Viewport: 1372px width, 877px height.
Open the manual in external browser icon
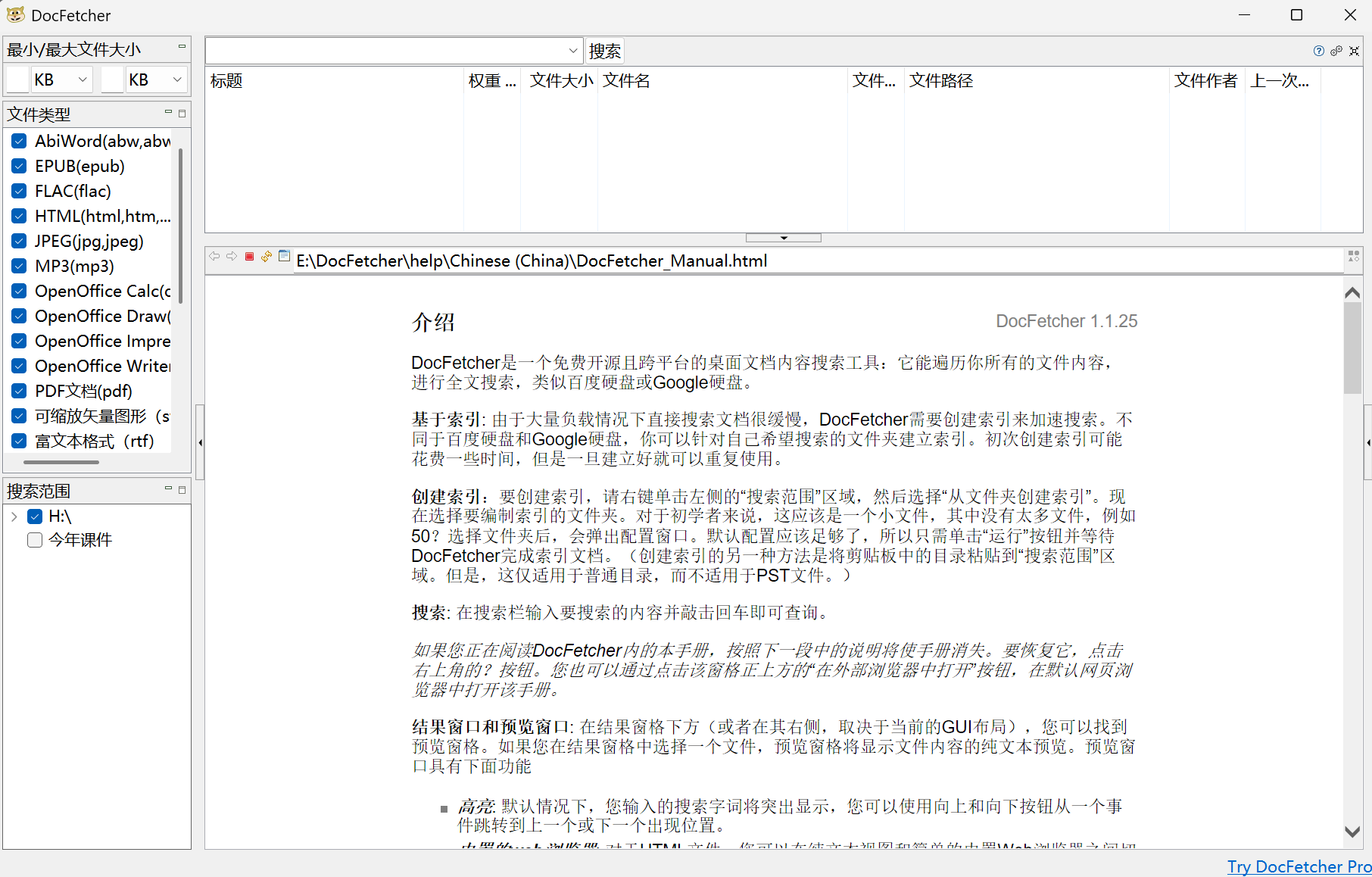284,257
